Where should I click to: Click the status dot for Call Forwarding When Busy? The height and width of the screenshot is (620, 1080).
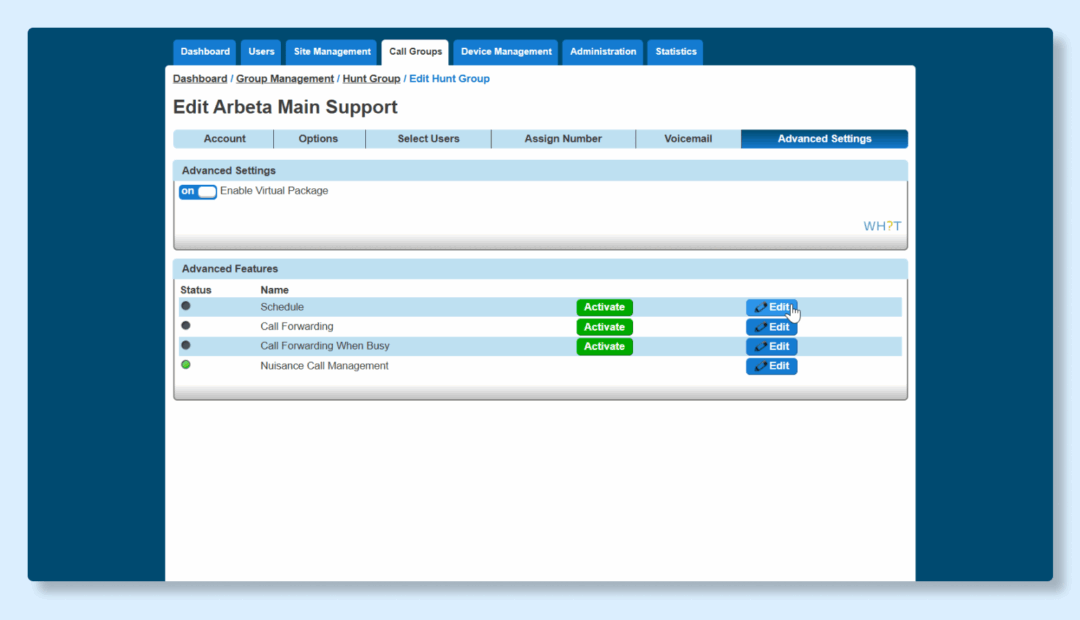pos(186,345)
